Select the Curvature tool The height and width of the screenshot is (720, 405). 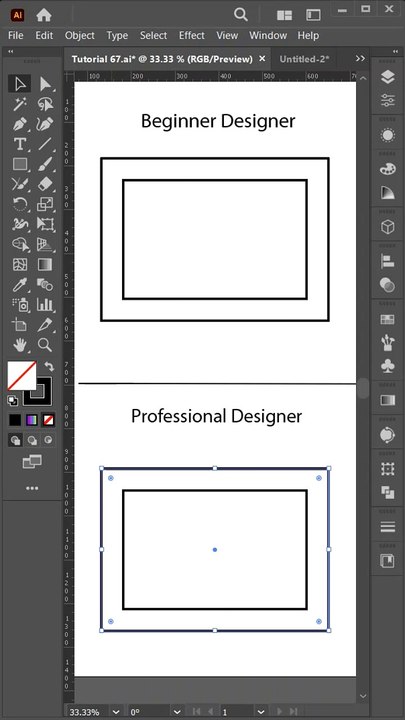click(45, 124)
